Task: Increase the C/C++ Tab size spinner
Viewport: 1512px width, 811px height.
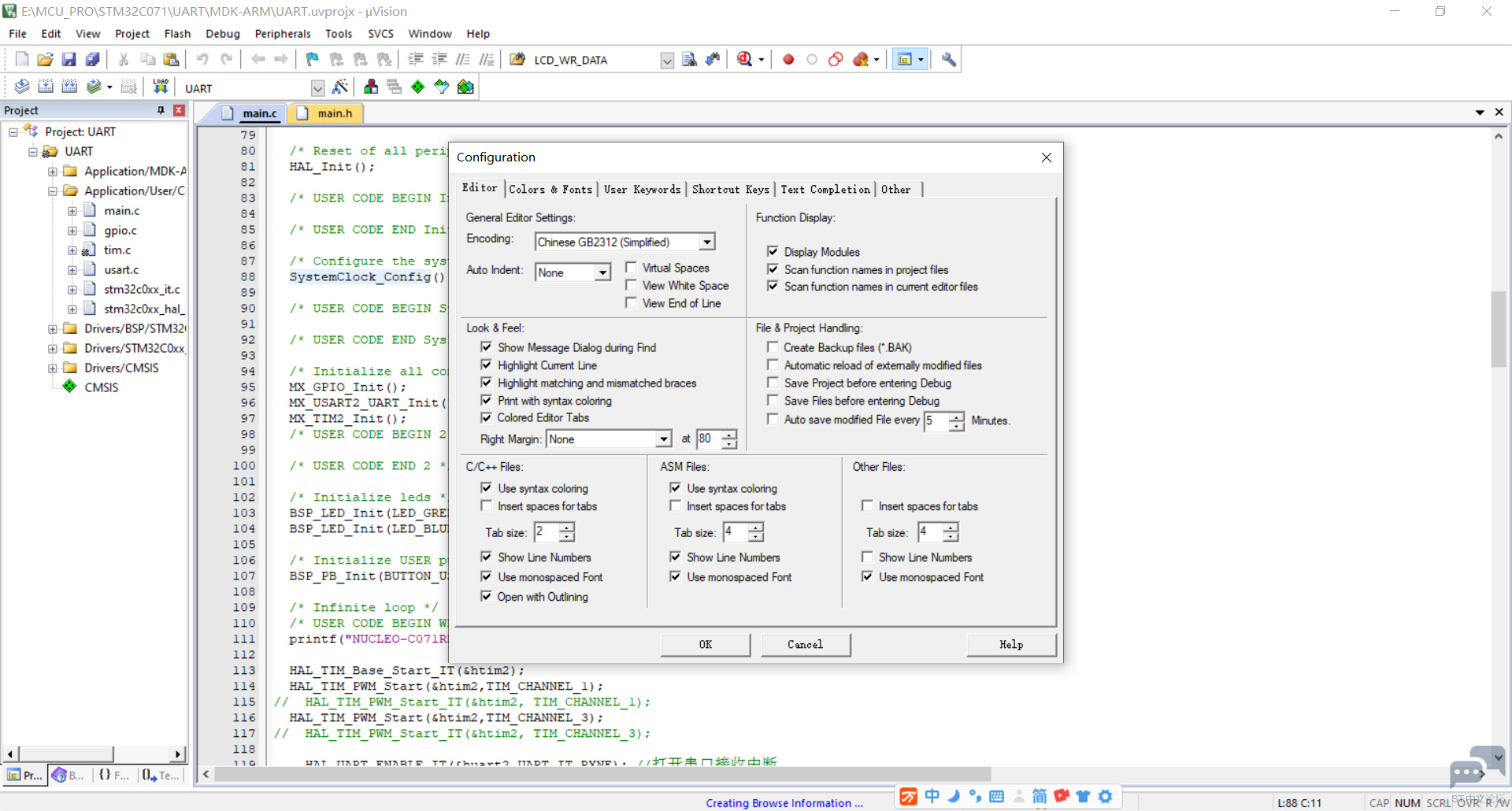Action: coord(567,528)
